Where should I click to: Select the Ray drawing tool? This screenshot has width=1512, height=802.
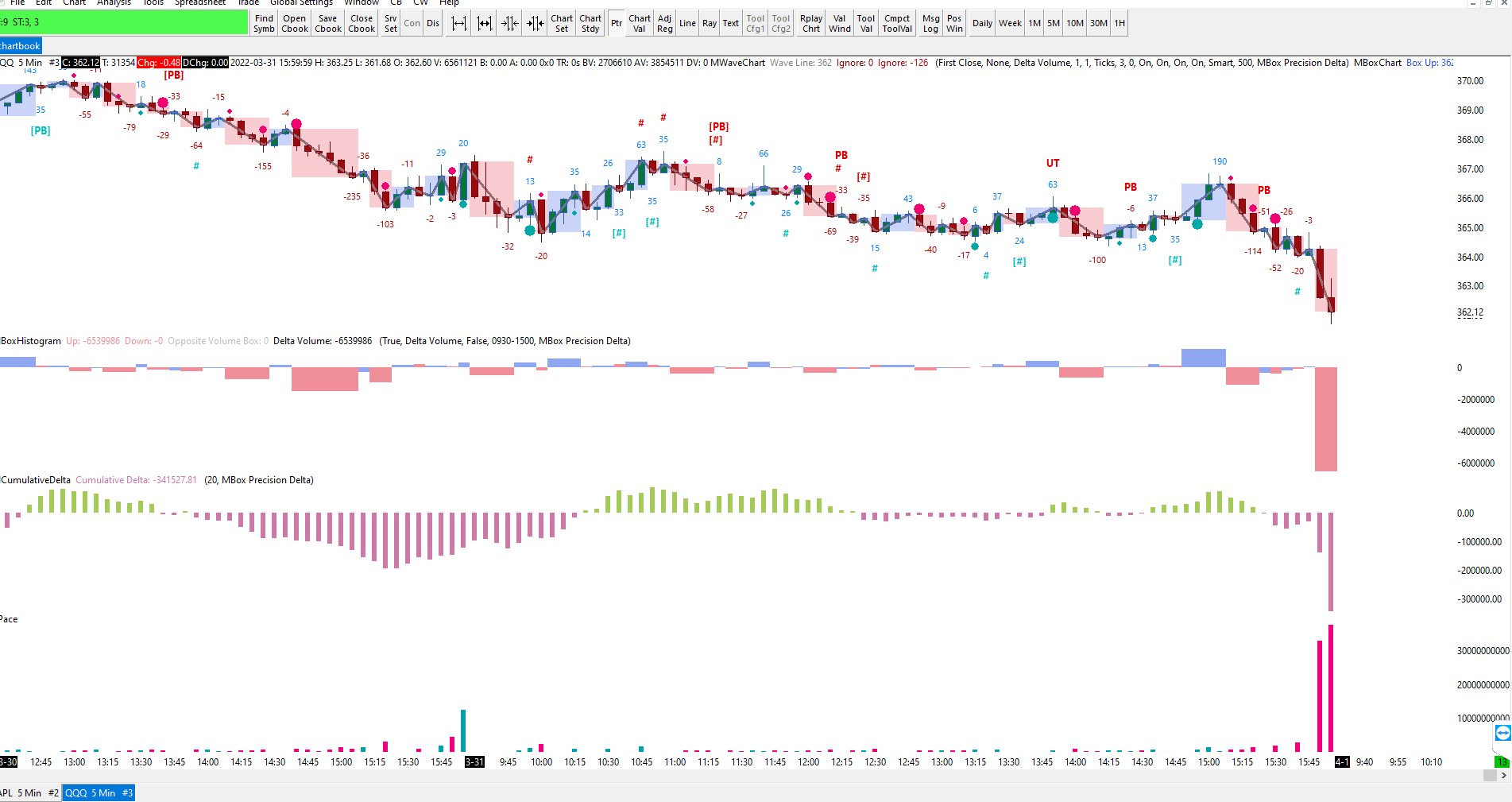click(x=710, y=23)
